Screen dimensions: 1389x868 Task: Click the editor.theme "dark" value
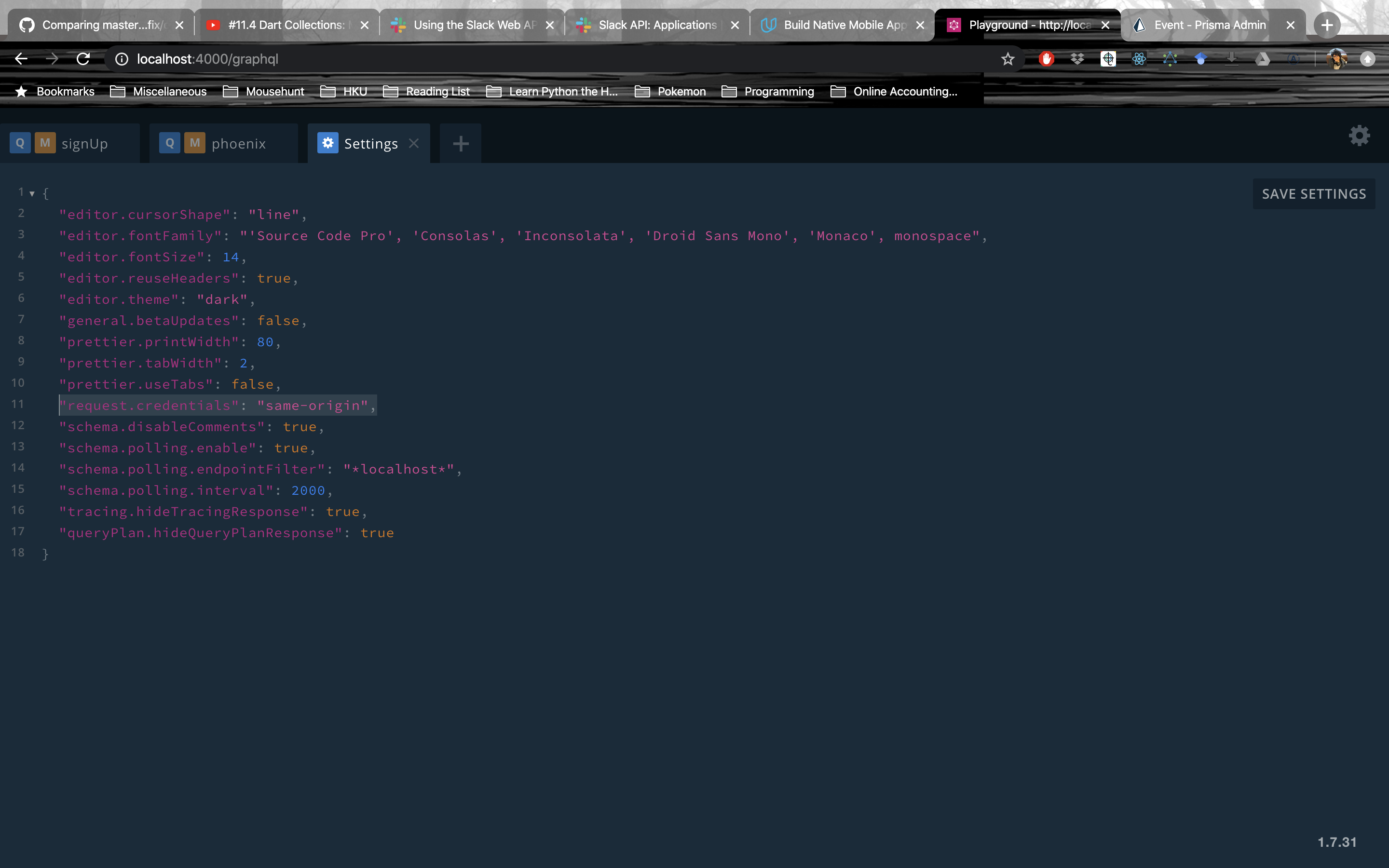[x=222, y=299]
